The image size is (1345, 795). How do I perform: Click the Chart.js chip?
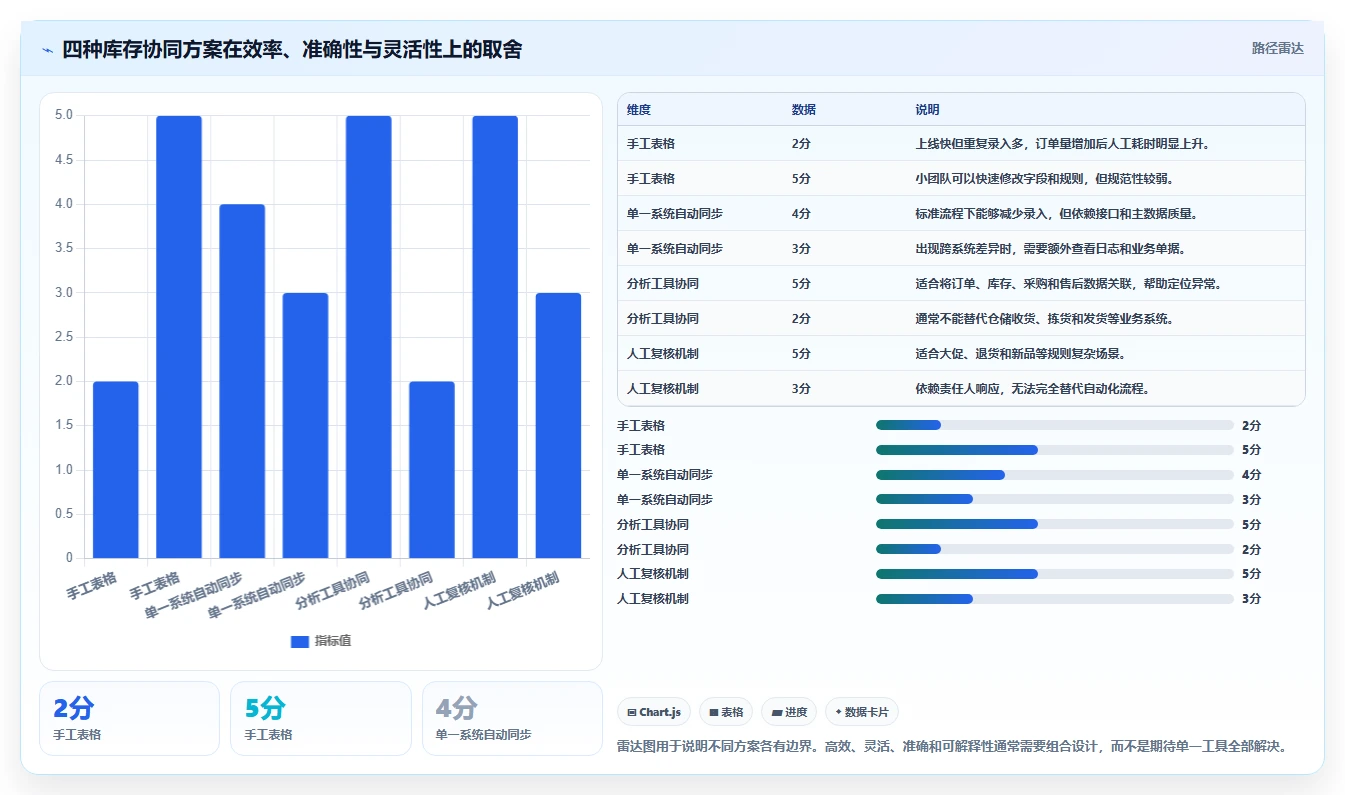click(x=654, y=712)
